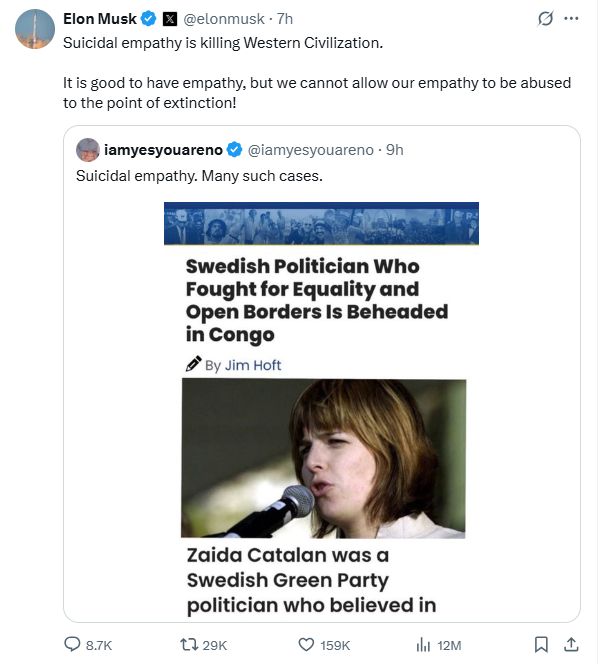This screenshot has width=600, height=664.
Task: Click the Elon Musk display name
Action: click(100, 19)
